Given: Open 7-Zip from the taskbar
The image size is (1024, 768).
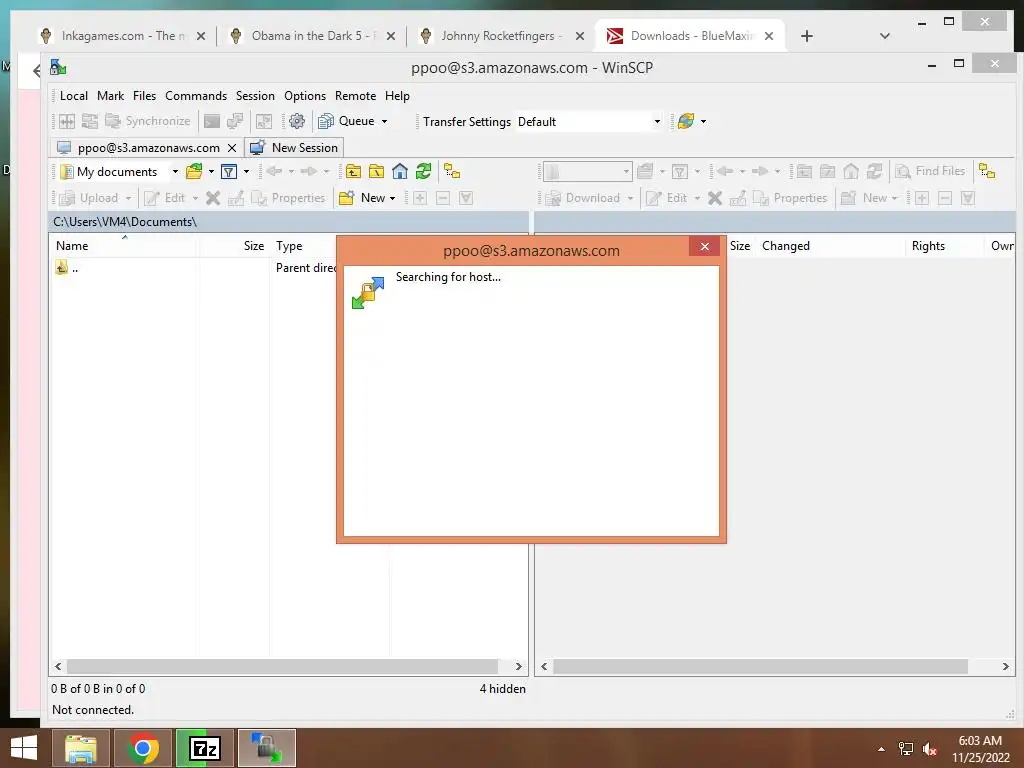Looking at the screenshot, I should point(204,748).
